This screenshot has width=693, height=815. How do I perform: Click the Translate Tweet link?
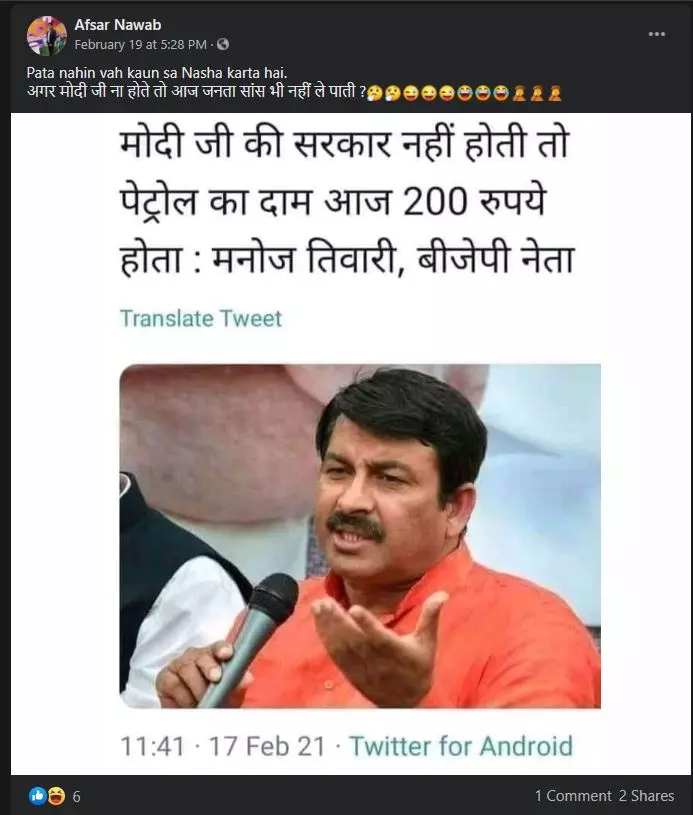point(201,318)
